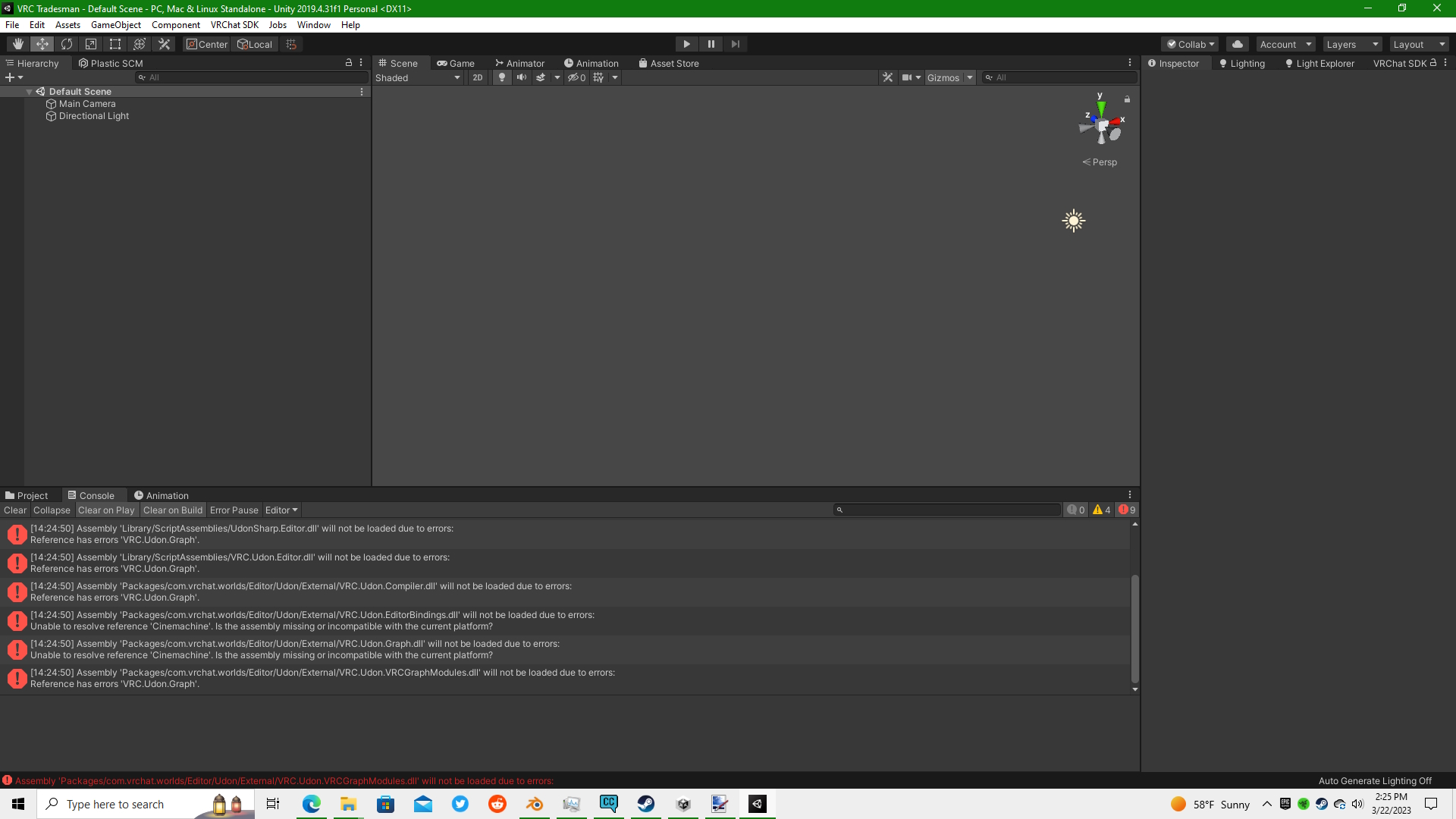Open the VRChat SDK menu
1456x819 pixels.
pos(234,24)
